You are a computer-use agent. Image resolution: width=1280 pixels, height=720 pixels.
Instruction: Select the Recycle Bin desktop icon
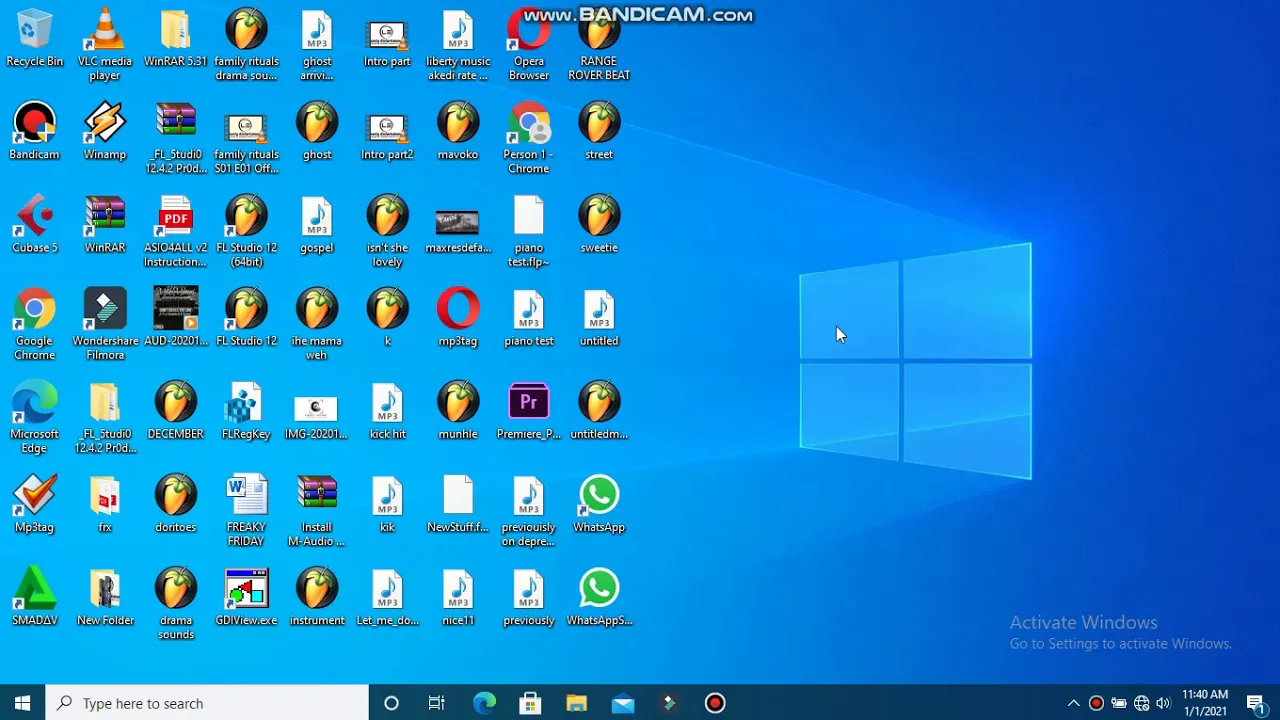click(x=34, y=39)
